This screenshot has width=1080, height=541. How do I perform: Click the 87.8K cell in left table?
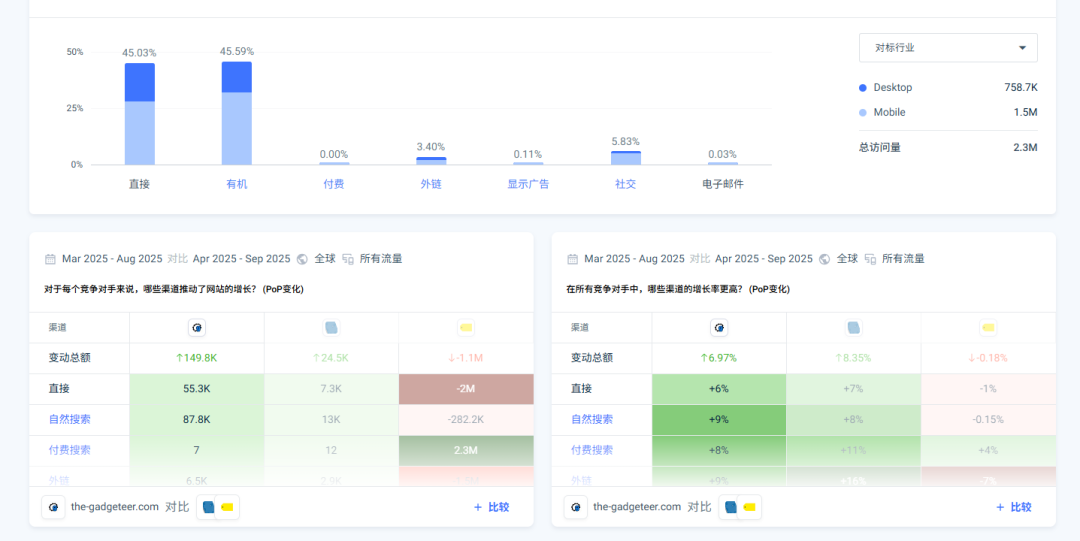pyautogui.click(x=197, y=420)
